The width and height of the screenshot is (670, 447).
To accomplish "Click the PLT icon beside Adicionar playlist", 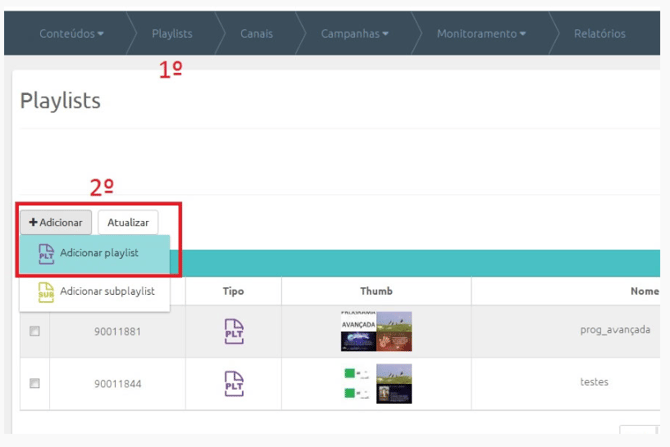I will [46, 254].
